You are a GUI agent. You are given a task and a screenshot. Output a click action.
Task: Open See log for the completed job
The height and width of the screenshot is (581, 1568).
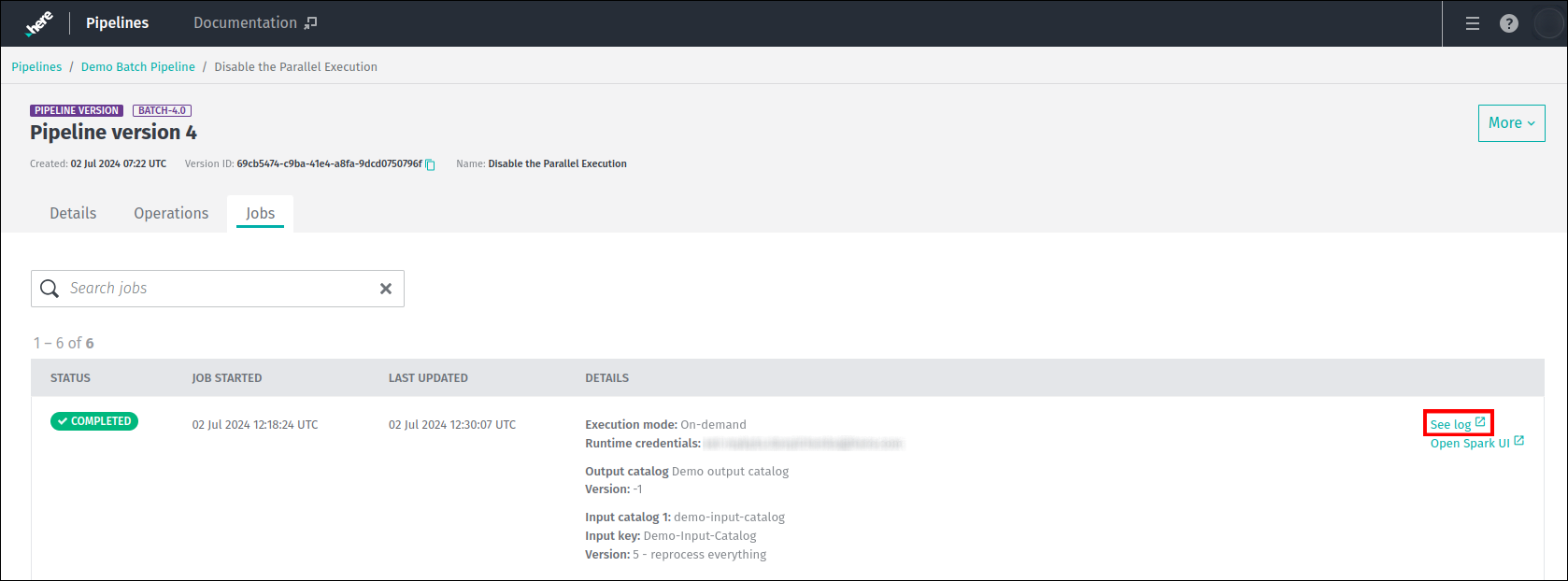tap(1458, 424)
